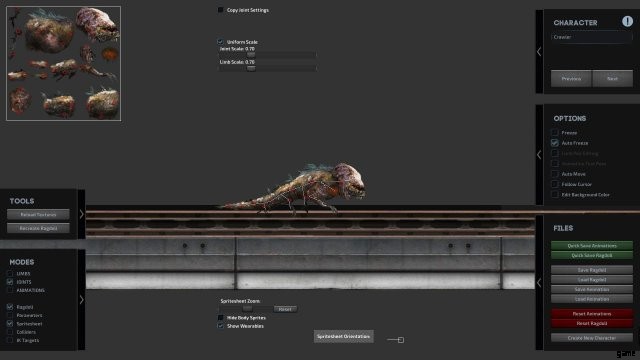Toggle Hide Body Sprites checkbox
This screenshot has height=360, width=640.
click(220, 318)
